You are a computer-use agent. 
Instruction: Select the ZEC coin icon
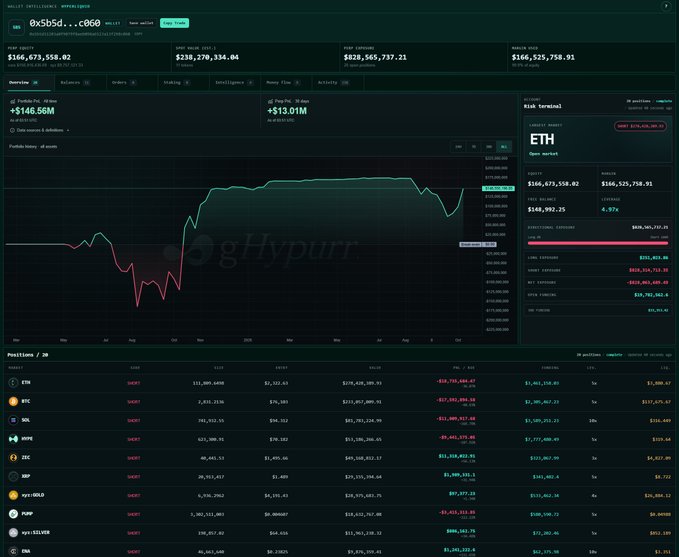pyautogui.click(x=13, y=457)
